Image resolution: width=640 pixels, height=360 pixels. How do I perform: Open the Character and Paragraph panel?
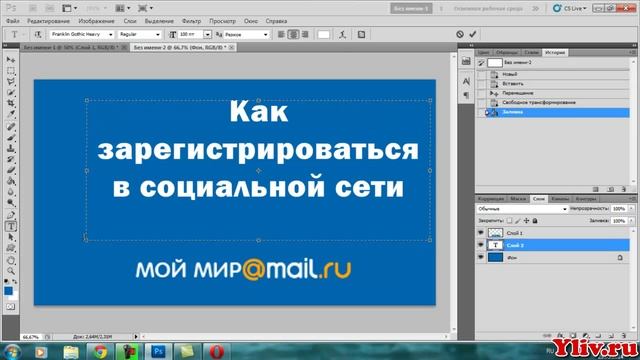pos(361,35)
